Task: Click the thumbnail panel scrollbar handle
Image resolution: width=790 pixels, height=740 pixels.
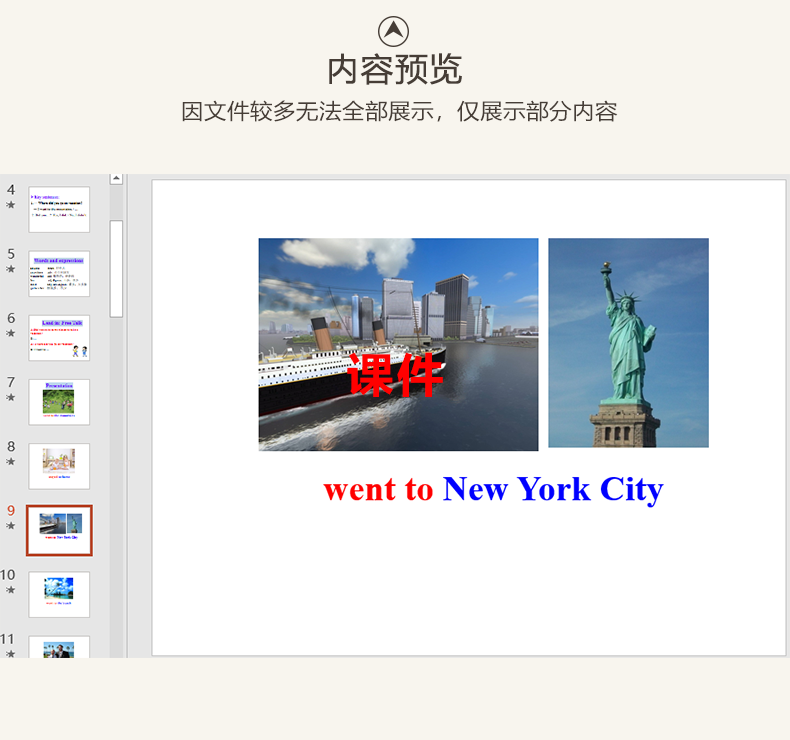Action: click(x=116, y=269)
